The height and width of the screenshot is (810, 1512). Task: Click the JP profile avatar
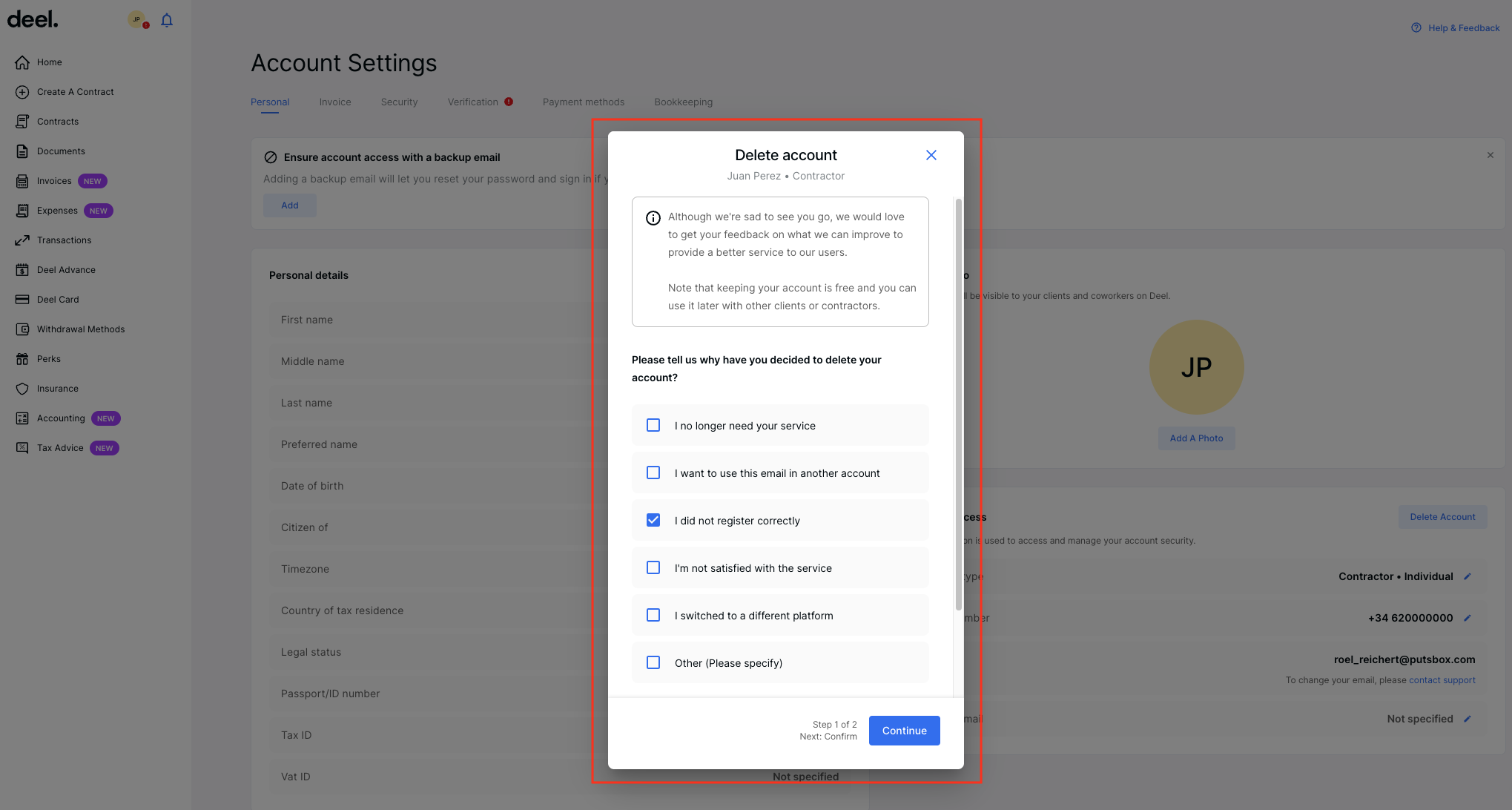coord(136,20)
